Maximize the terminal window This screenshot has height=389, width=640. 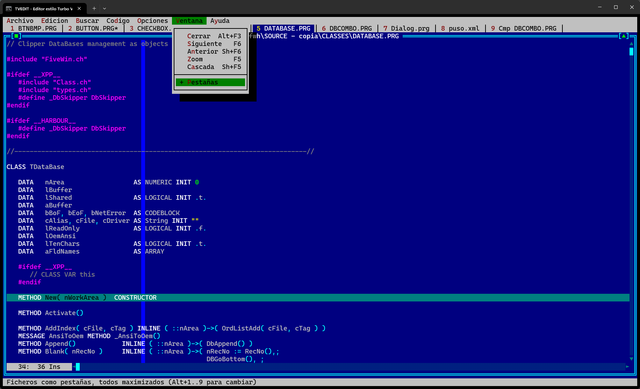[x=616, y=7]
